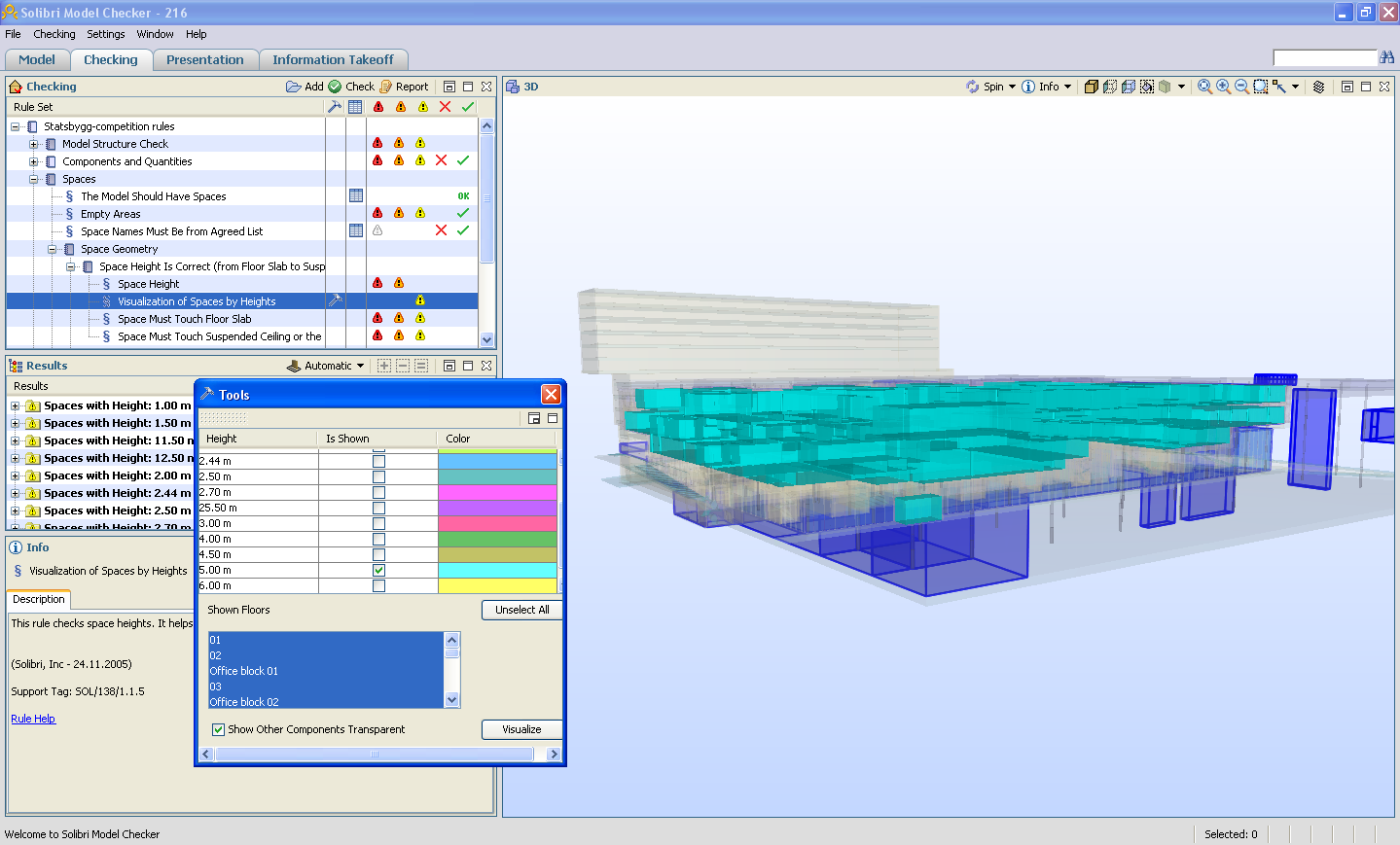Click the zoom in magnifier icon

pyautogui.click(x=1224, y=87)
